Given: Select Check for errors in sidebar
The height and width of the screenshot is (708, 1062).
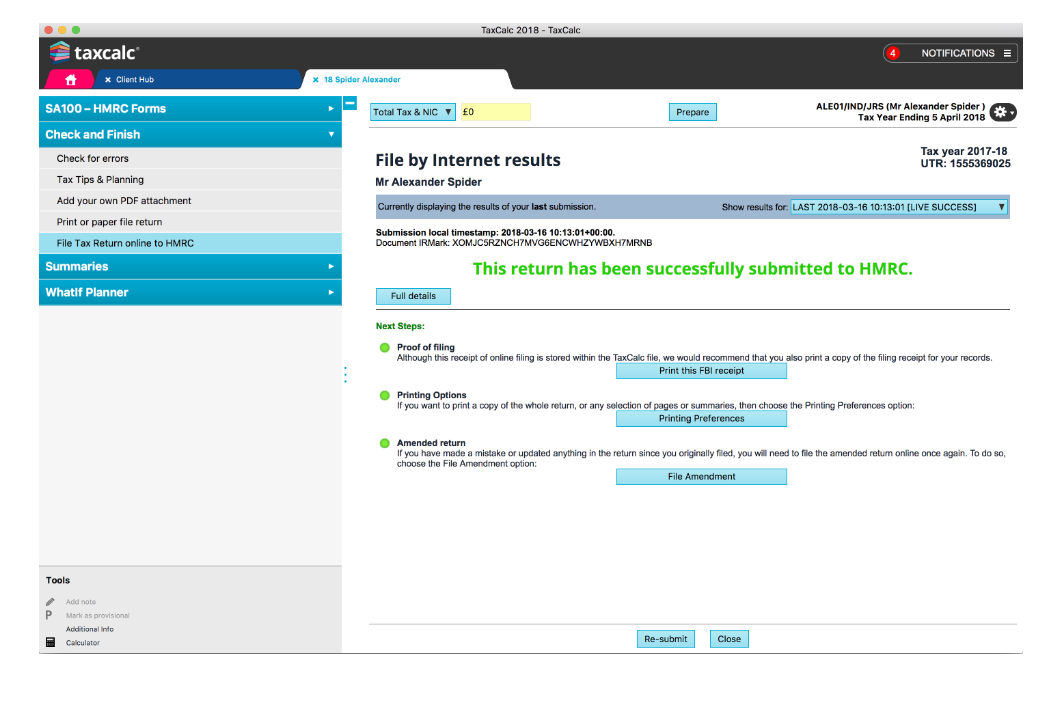Looking at the screenshot, I should (x=93, y=158).
